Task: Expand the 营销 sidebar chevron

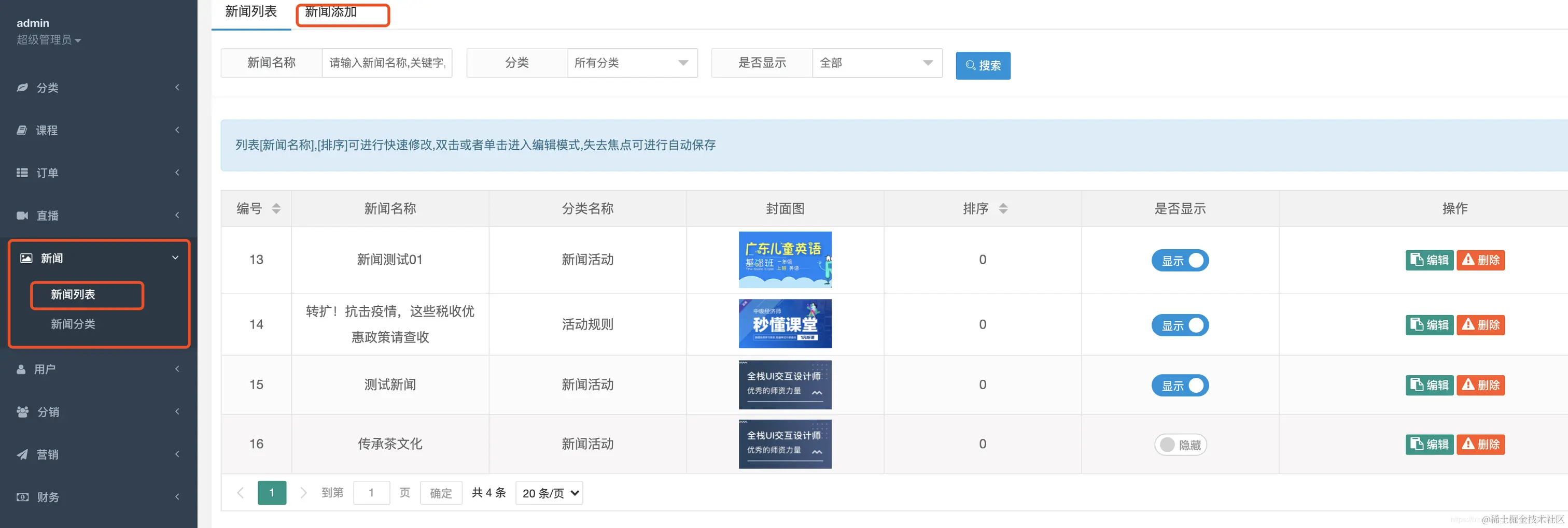Action: pyautogui.click(x=177, y=454)
